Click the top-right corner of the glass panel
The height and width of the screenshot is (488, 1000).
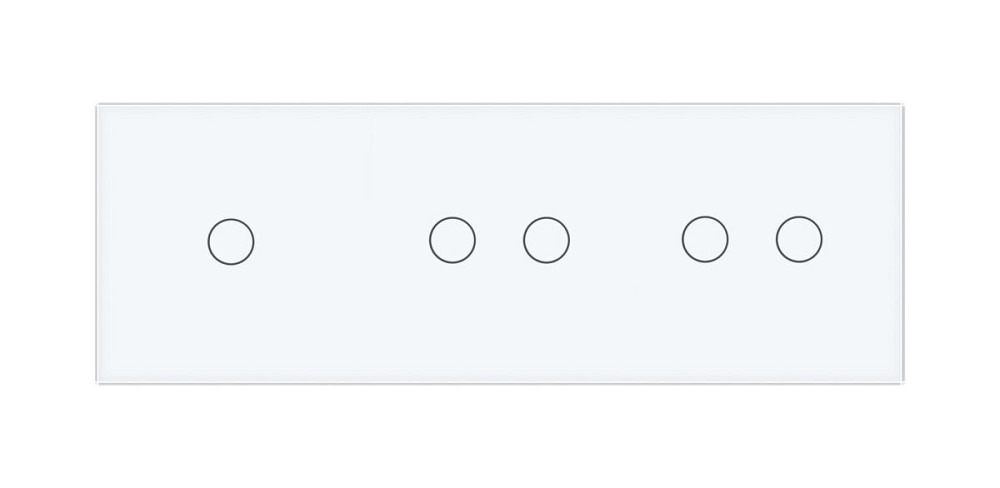907,106
